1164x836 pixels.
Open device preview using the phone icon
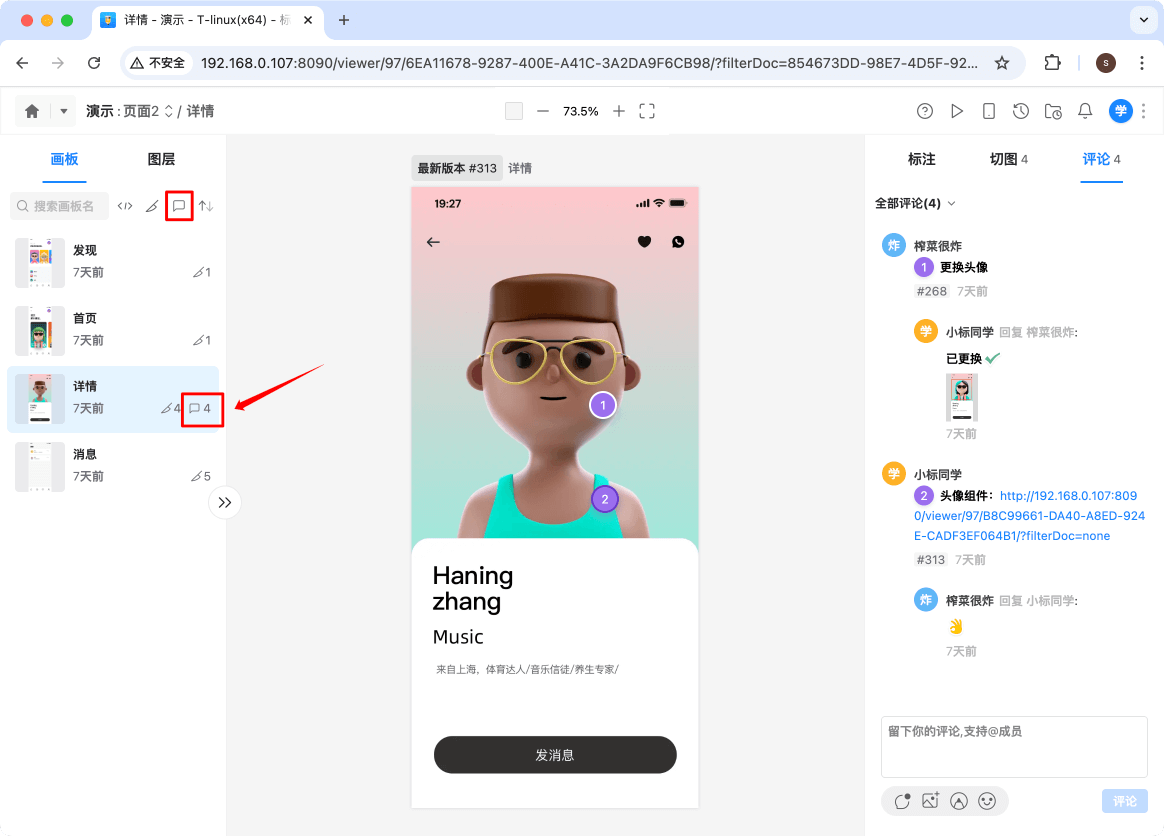click(989, 111)
